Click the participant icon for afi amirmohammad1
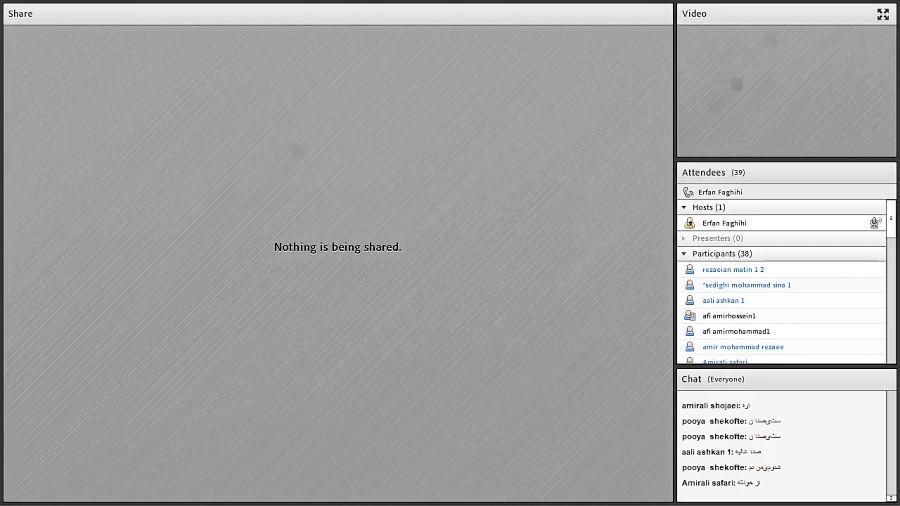Image resolution: width=900 pixels, height=506 pixels. pos(689,331)
